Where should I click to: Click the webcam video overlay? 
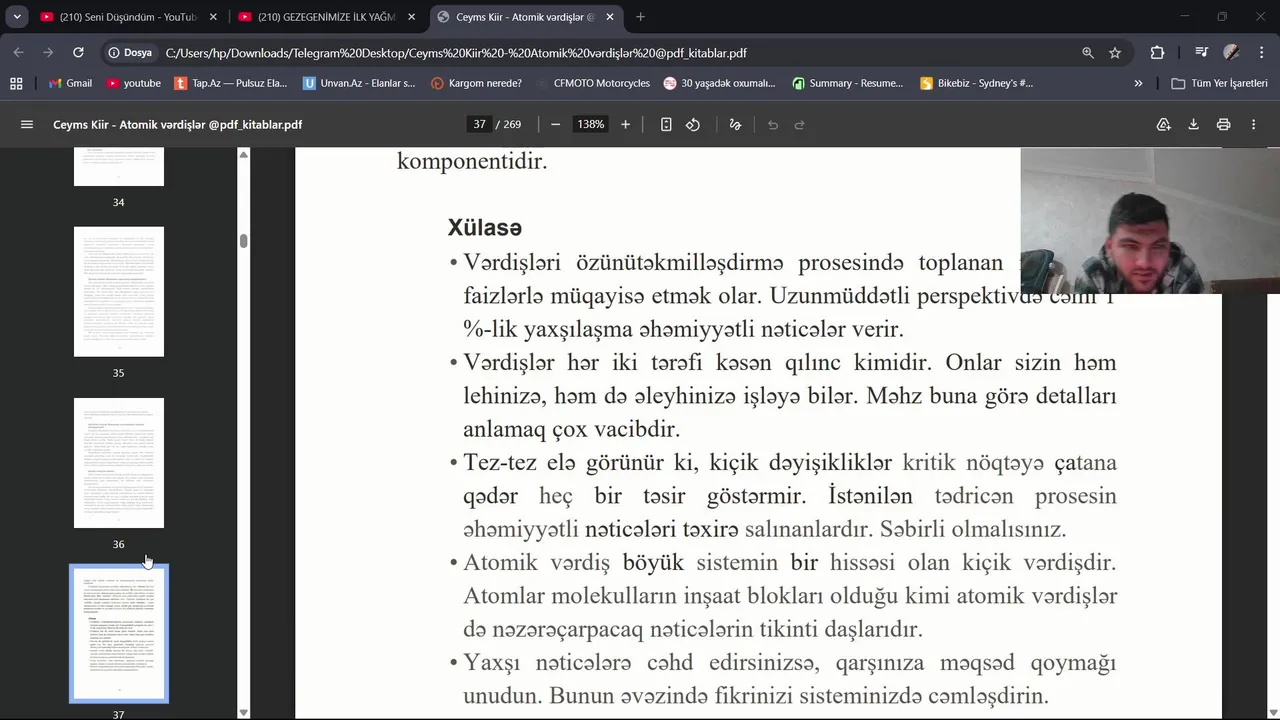click(1150, 221)
